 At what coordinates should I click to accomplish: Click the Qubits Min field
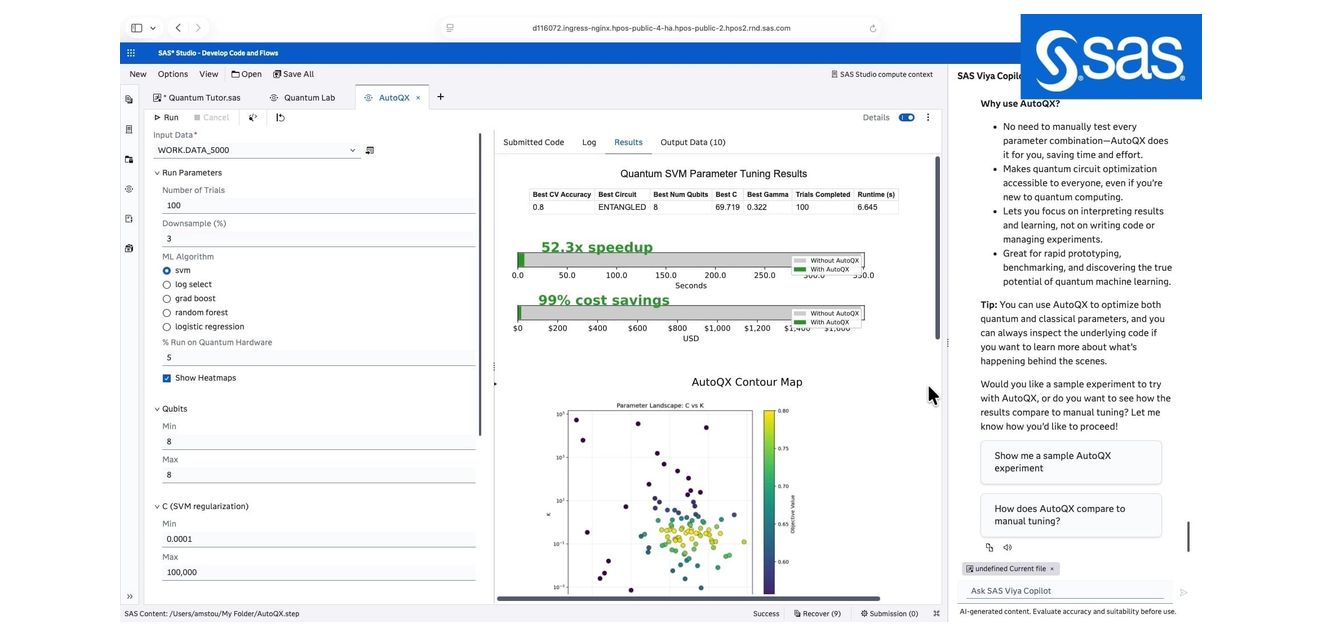pyautogui.click(x=319, y=442)
